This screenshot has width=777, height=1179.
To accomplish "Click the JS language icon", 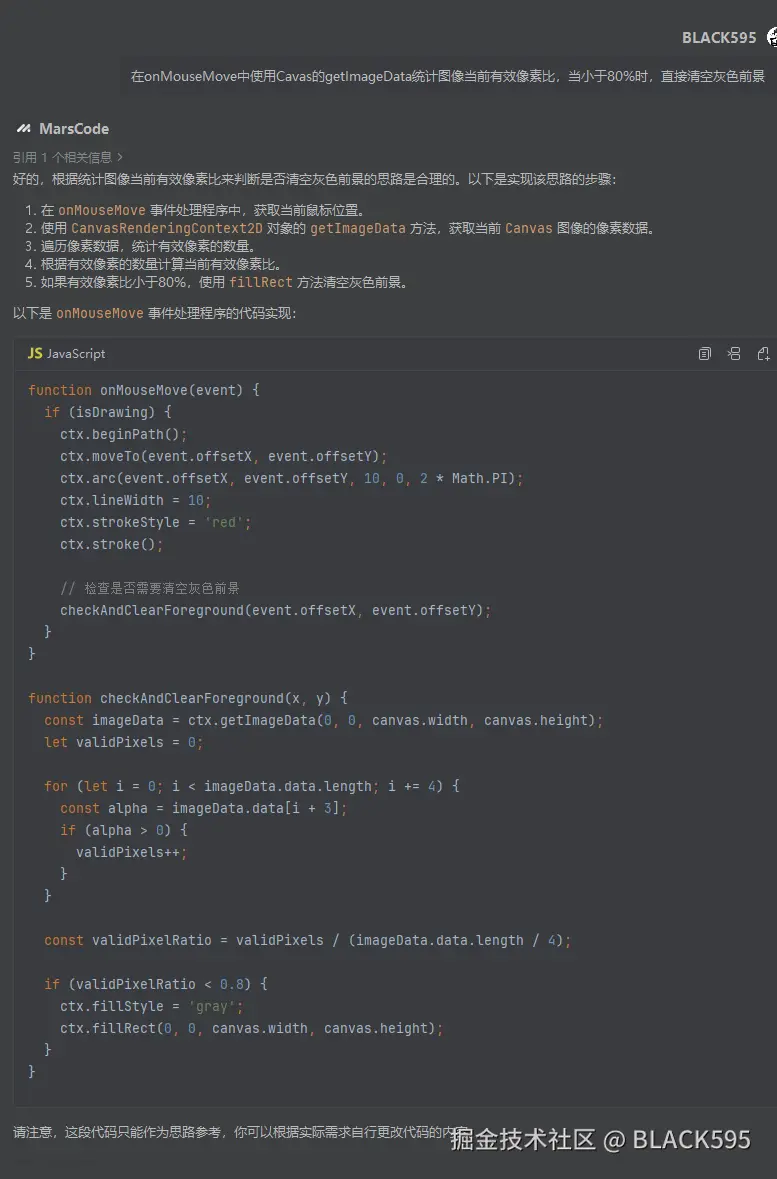I will point(35,353).
